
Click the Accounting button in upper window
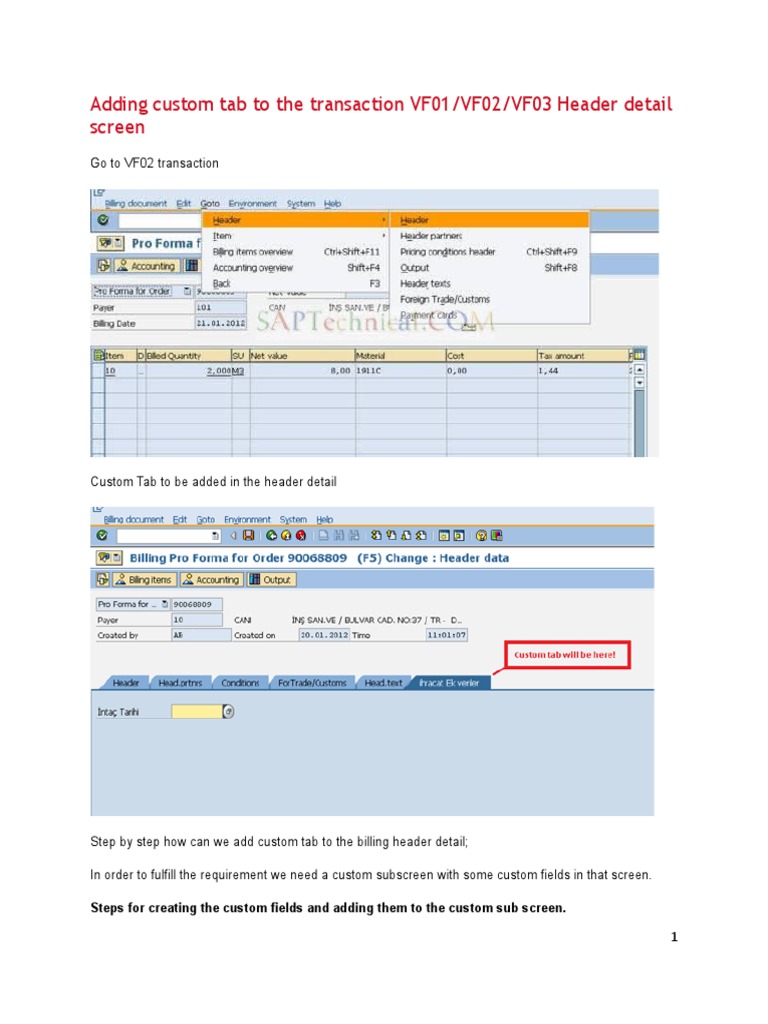[146, 266]
